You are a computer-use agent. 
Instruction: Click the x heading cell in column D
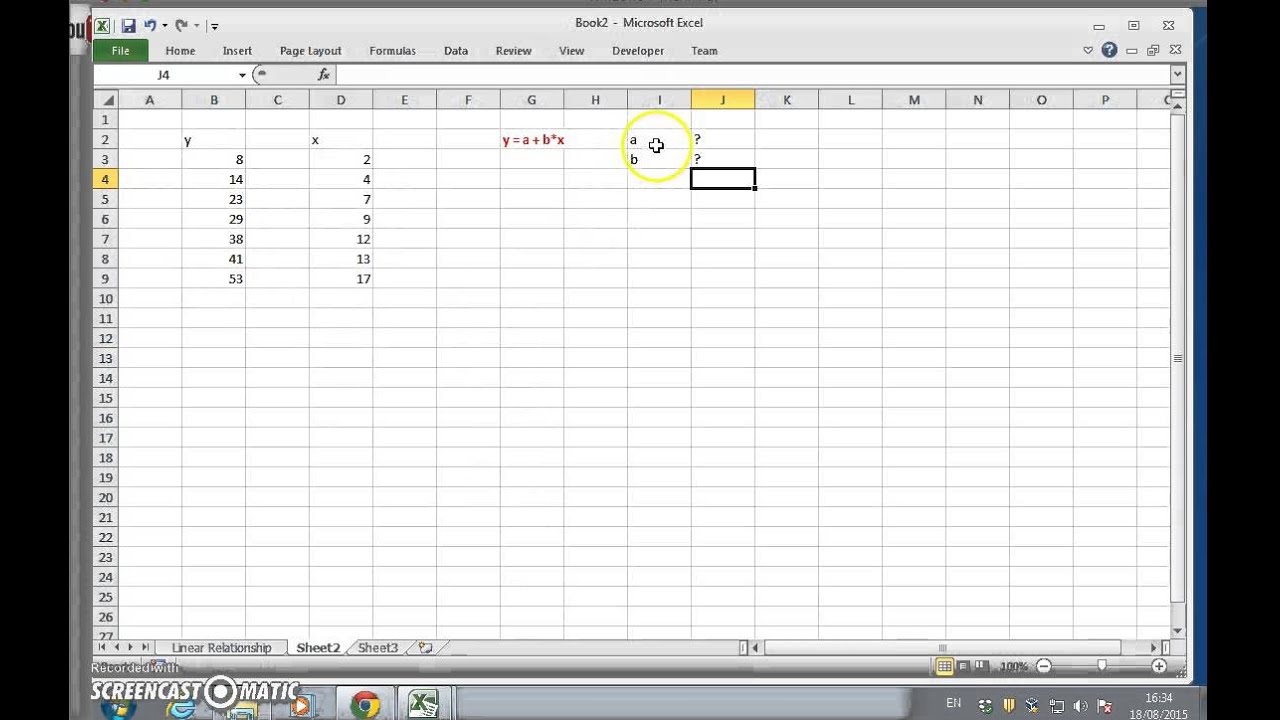tap(341, 140)
